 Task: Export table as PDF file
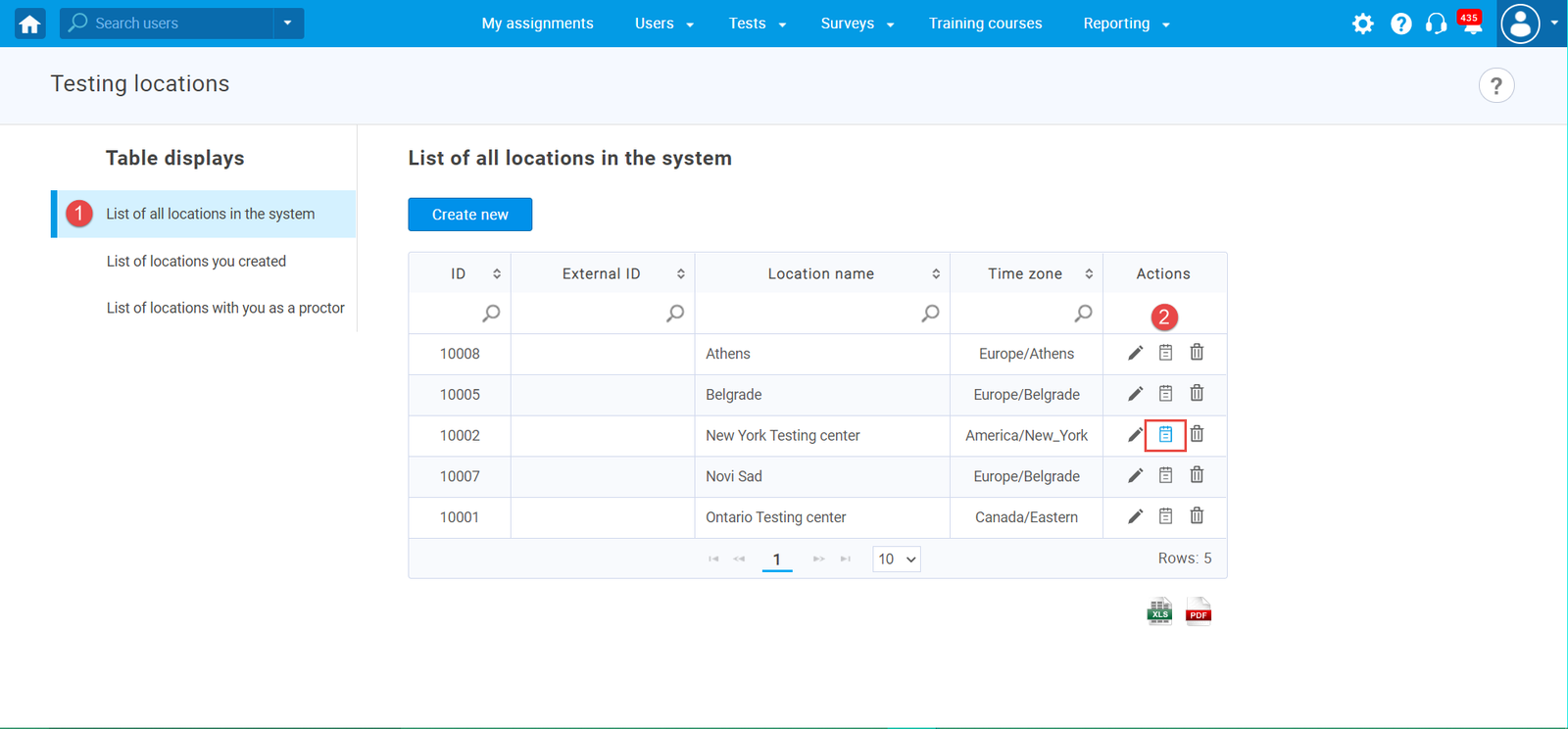[1198, 611]
